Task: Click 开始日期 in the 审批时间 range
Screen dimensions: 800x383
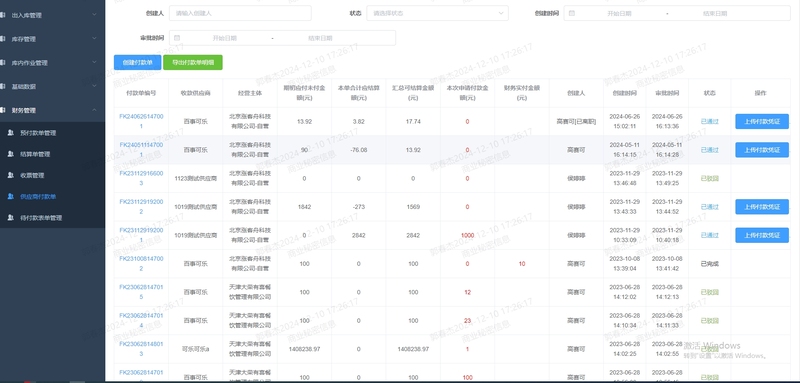Action: pos(224,38)
